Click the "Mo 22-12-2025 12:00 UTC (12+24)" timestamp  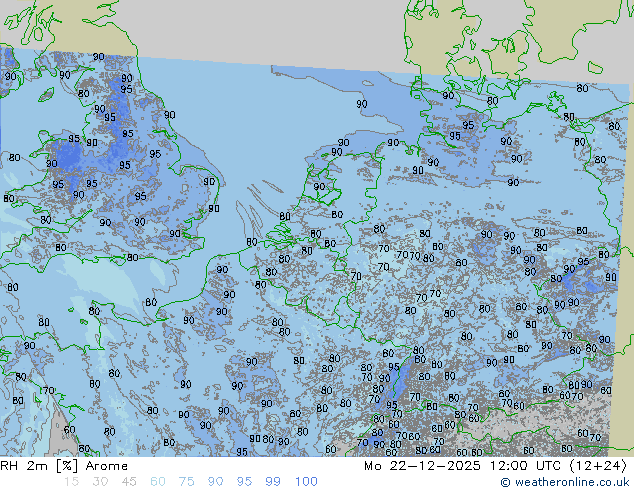click(x=495, y=466)
